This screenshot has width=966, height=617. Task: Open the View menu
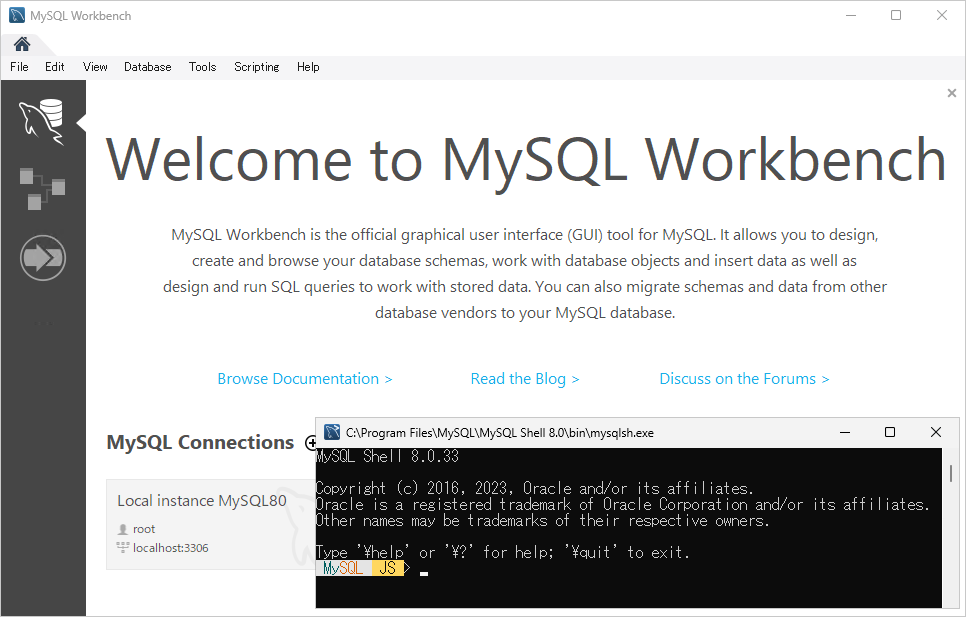pyautogui.click(x=95, y=67)
